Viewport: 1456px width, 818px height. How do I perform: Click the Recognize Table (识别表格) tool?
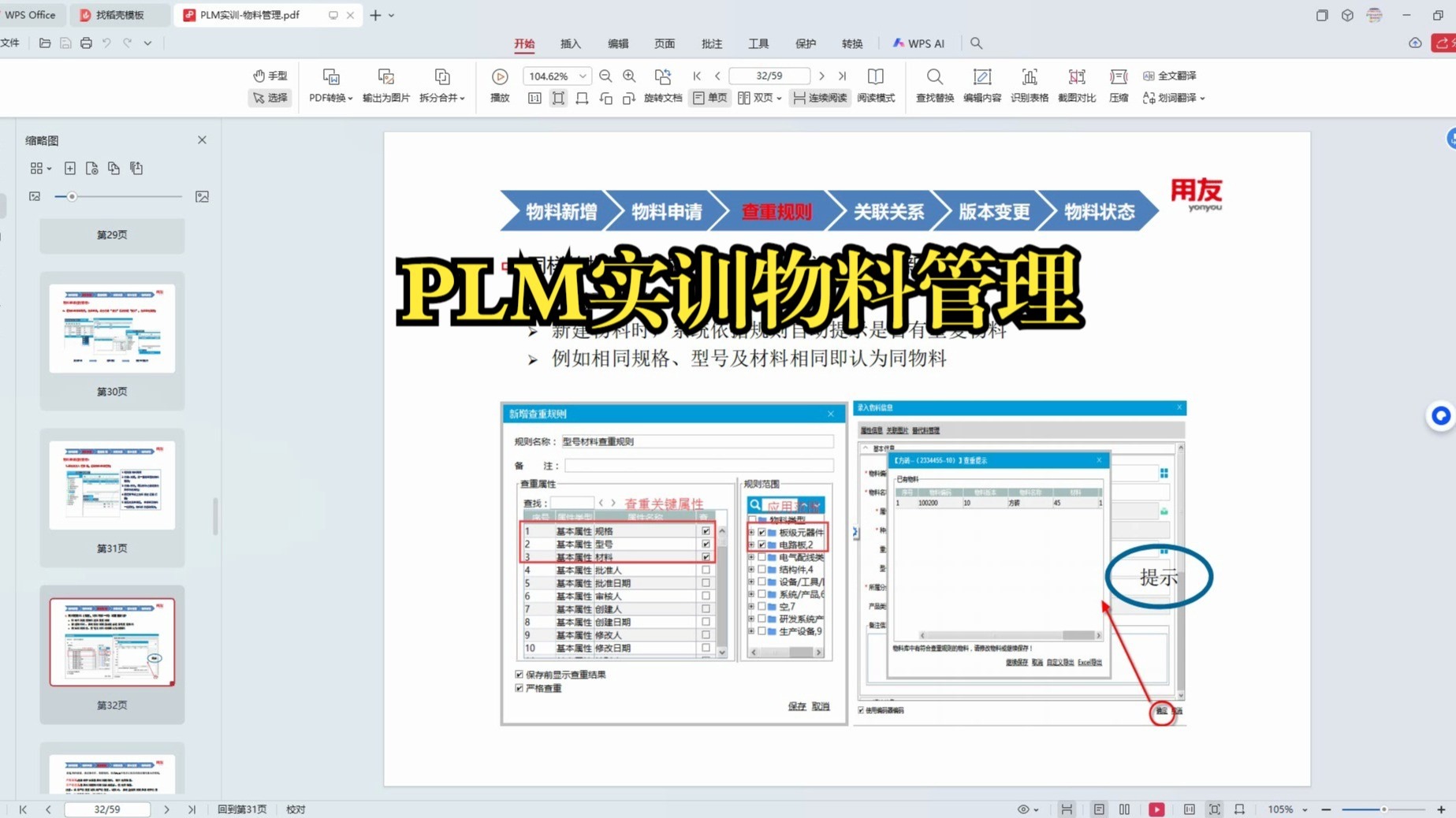(1030, 85)
